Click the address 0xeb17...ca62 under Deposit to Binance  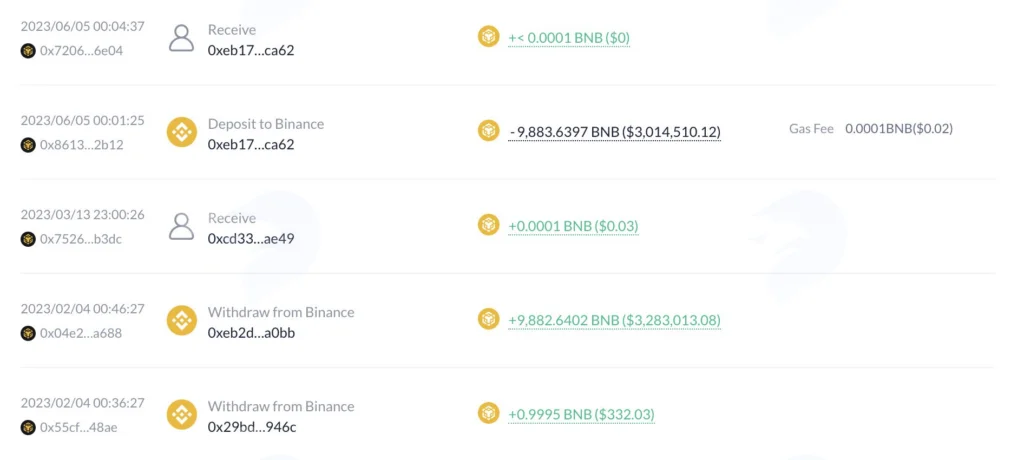click(x=251, y=144)
